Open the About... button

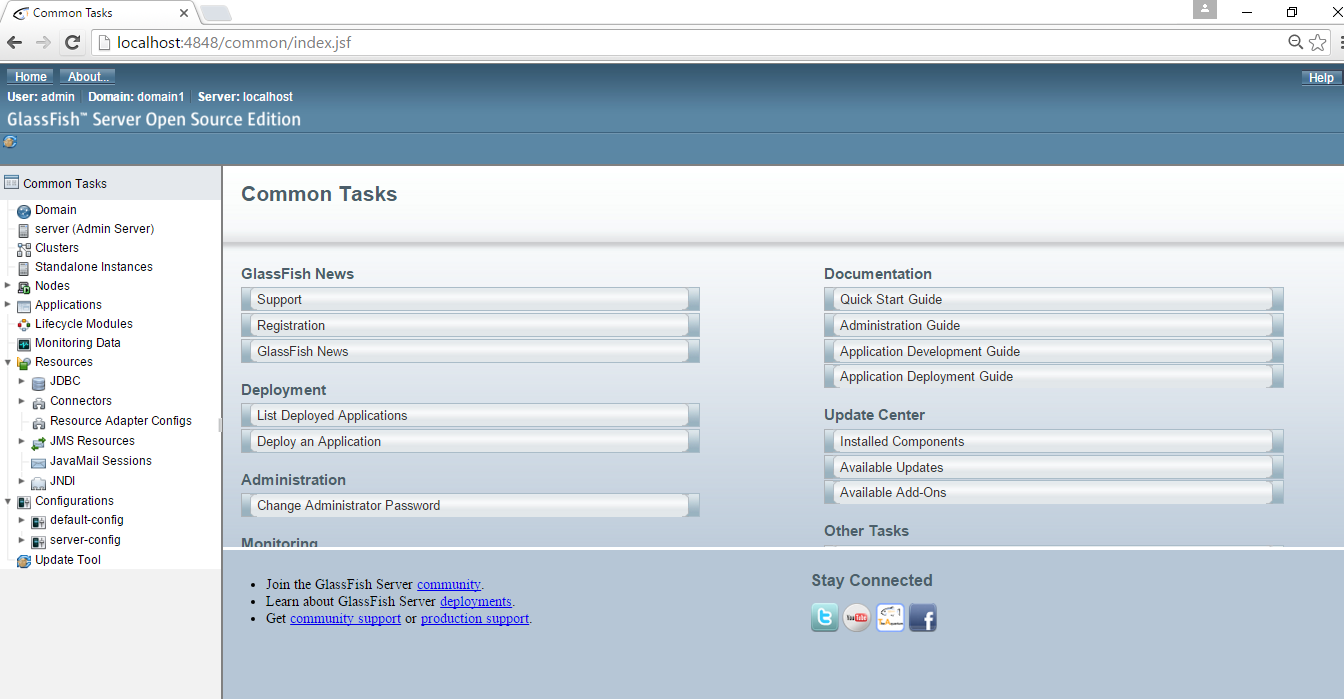coord(88,77)
